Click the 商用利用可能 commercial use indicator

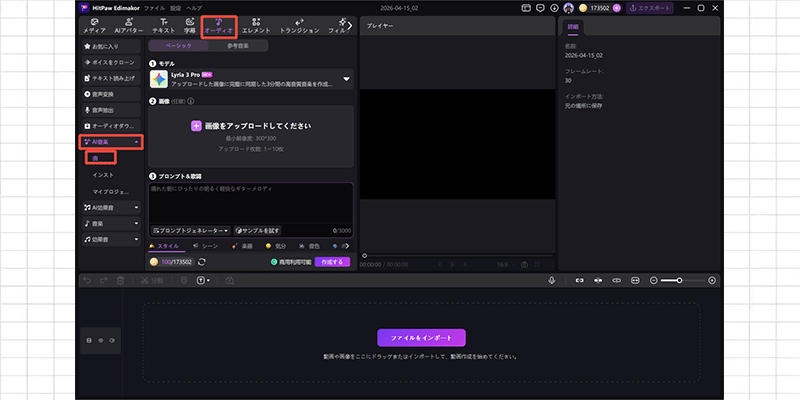coord(291,262)
